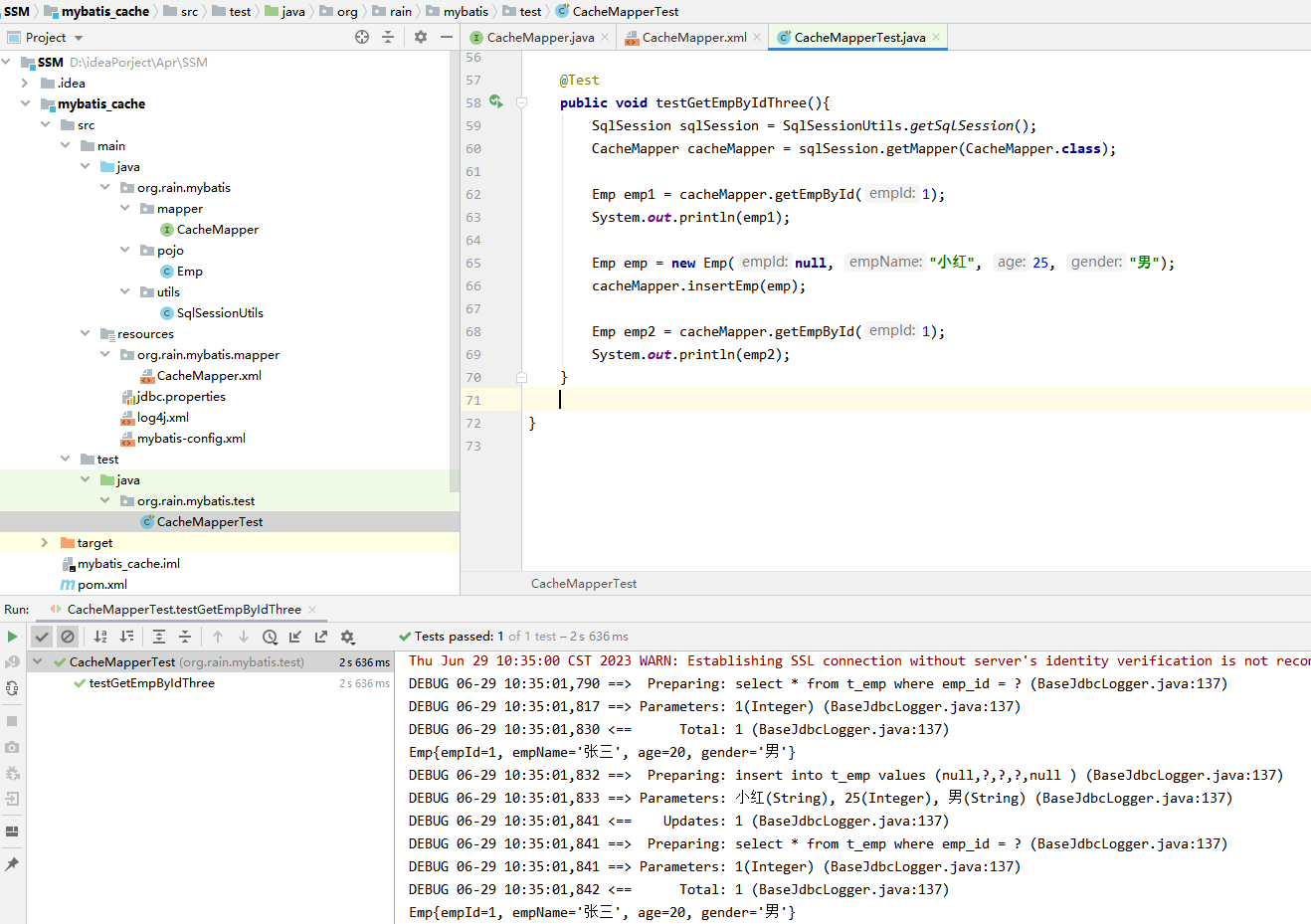The height and width of the screenshot is (924, 1311).
Task: Click the stop process square icon
Action: click(x=12, y=720)
